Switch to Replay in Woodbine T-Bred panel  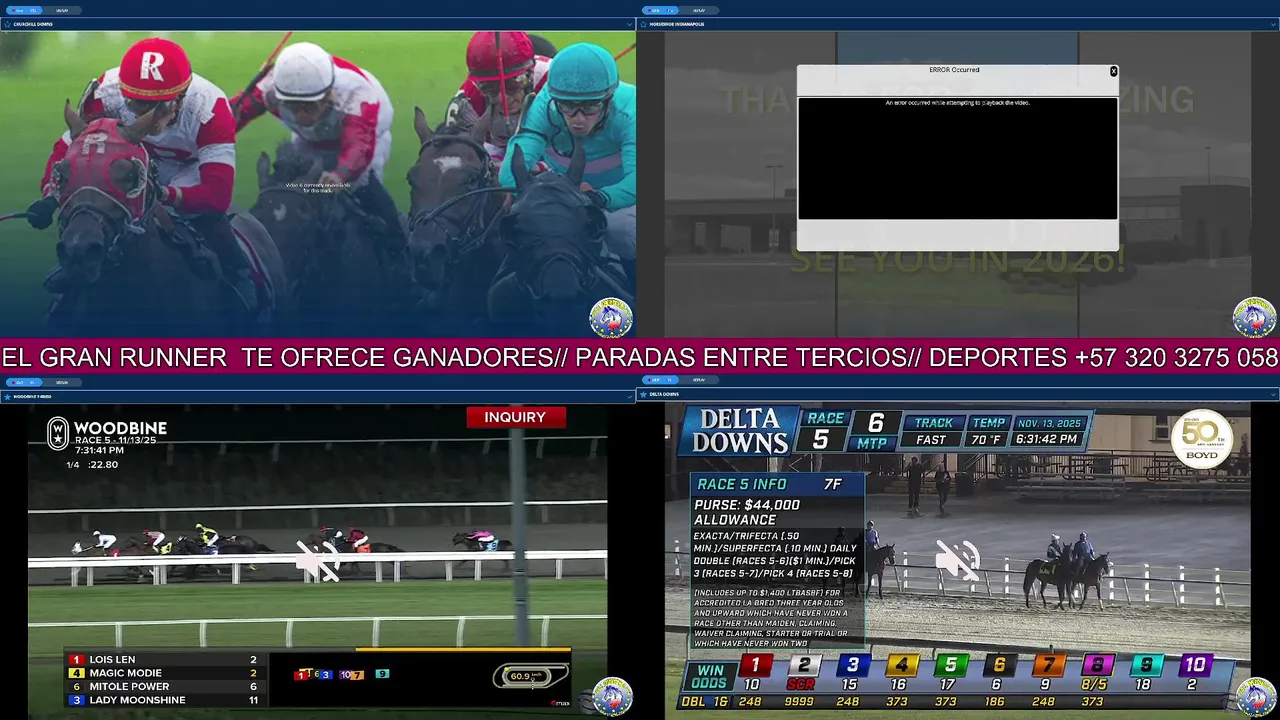62,382
